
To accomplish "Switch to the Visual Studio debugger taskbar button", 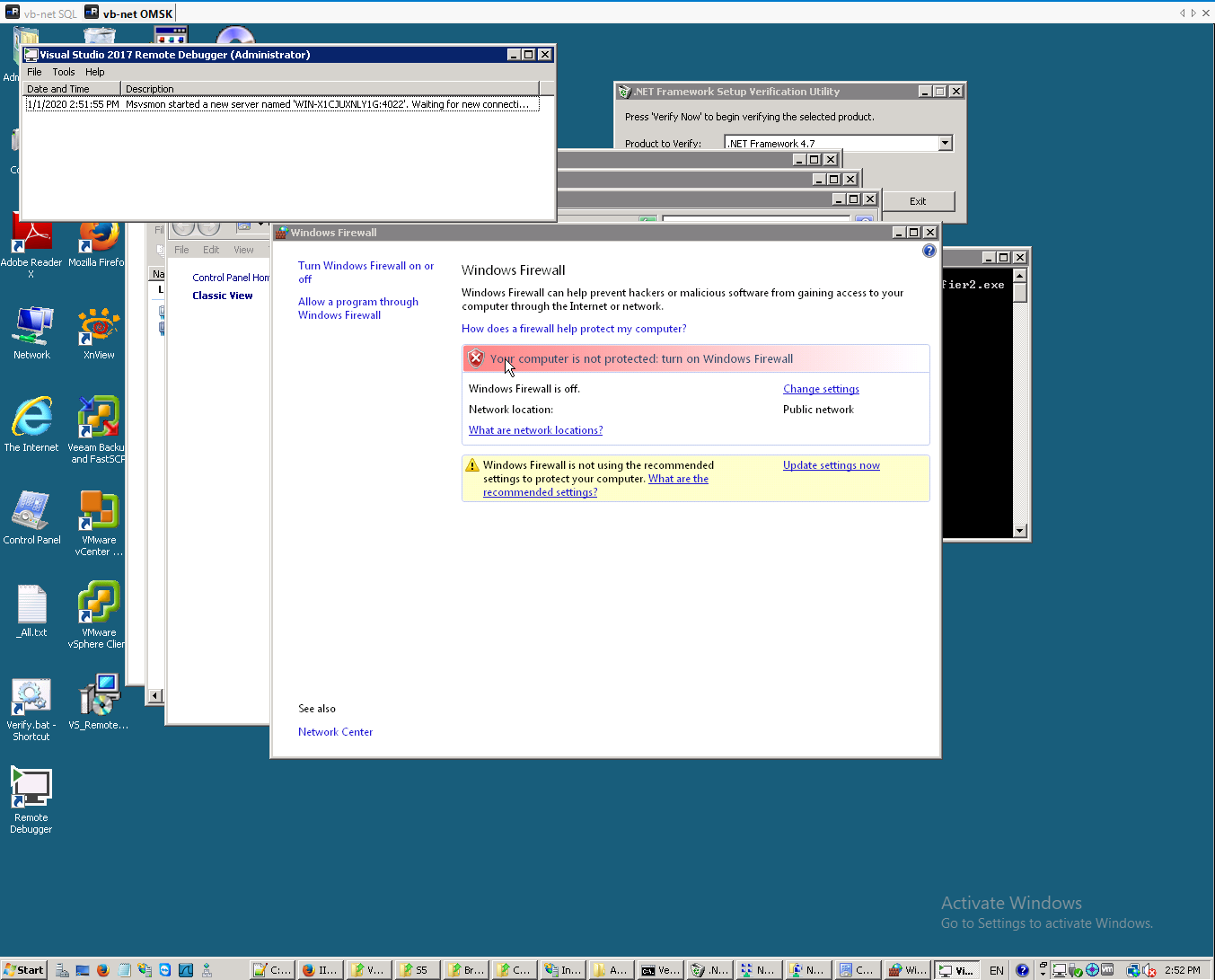I will point(956,970).
